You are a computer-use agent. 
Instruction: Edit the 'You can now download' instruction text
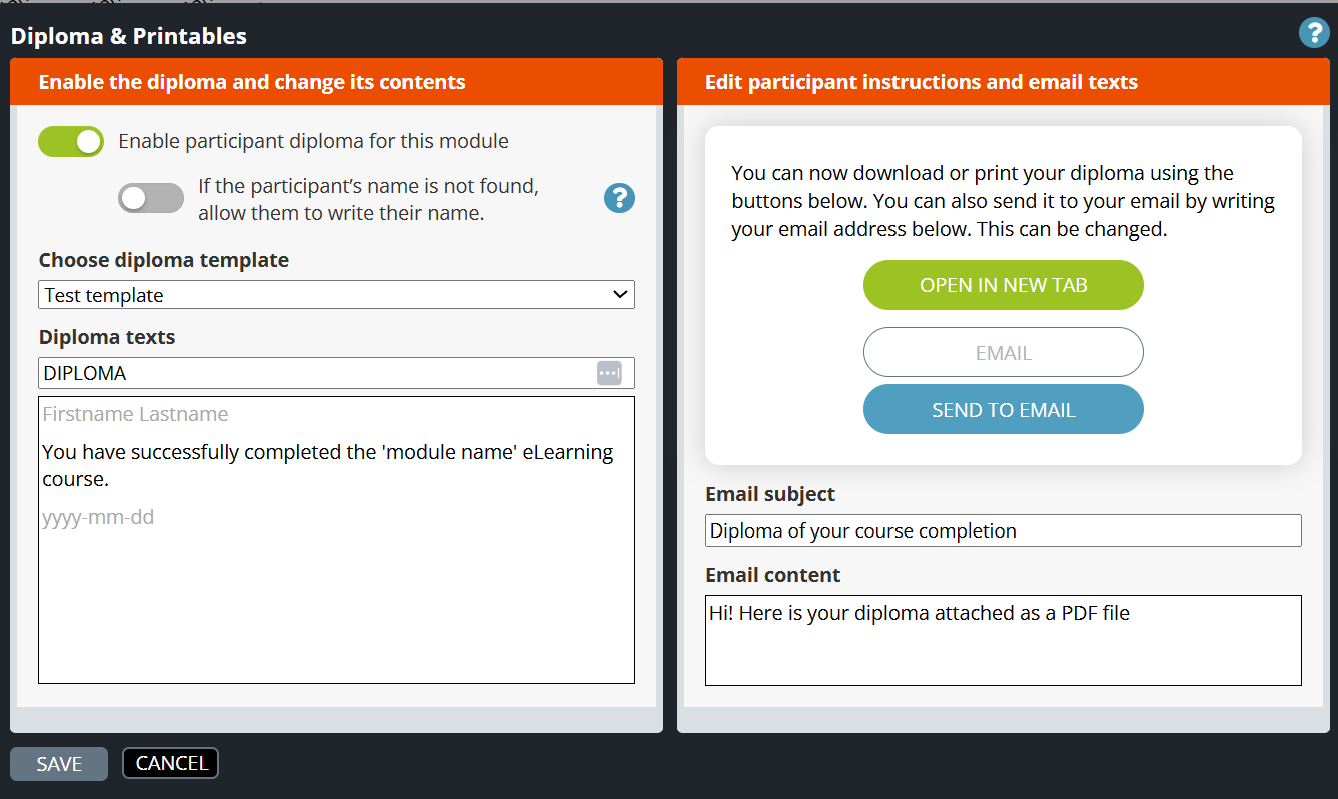pyautogui.click(x=1002, y=201)
